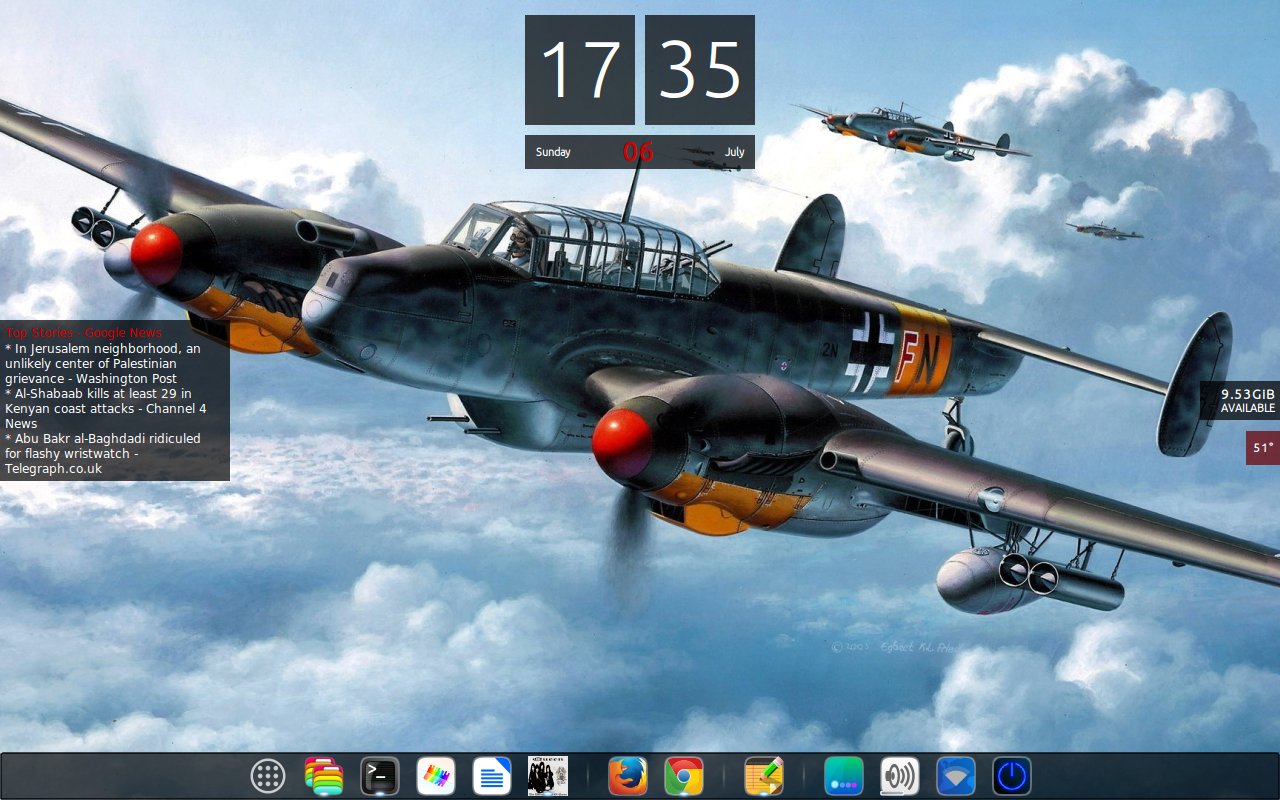
Task: Open the Al-Shabaab Kenyan coast attacks story
Action: 105,409
